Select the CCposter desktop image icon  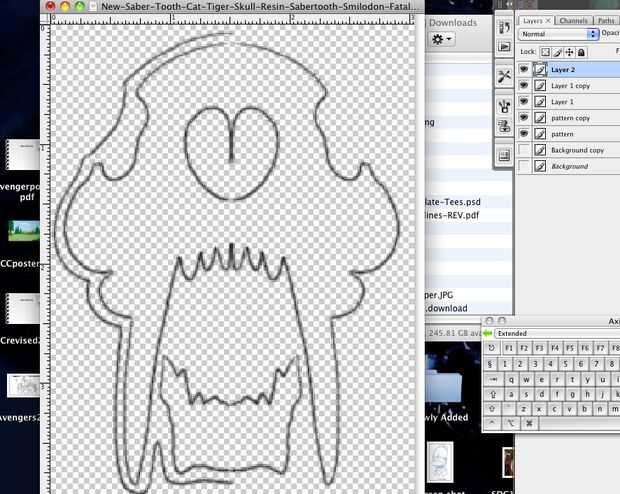coord(24,231)
